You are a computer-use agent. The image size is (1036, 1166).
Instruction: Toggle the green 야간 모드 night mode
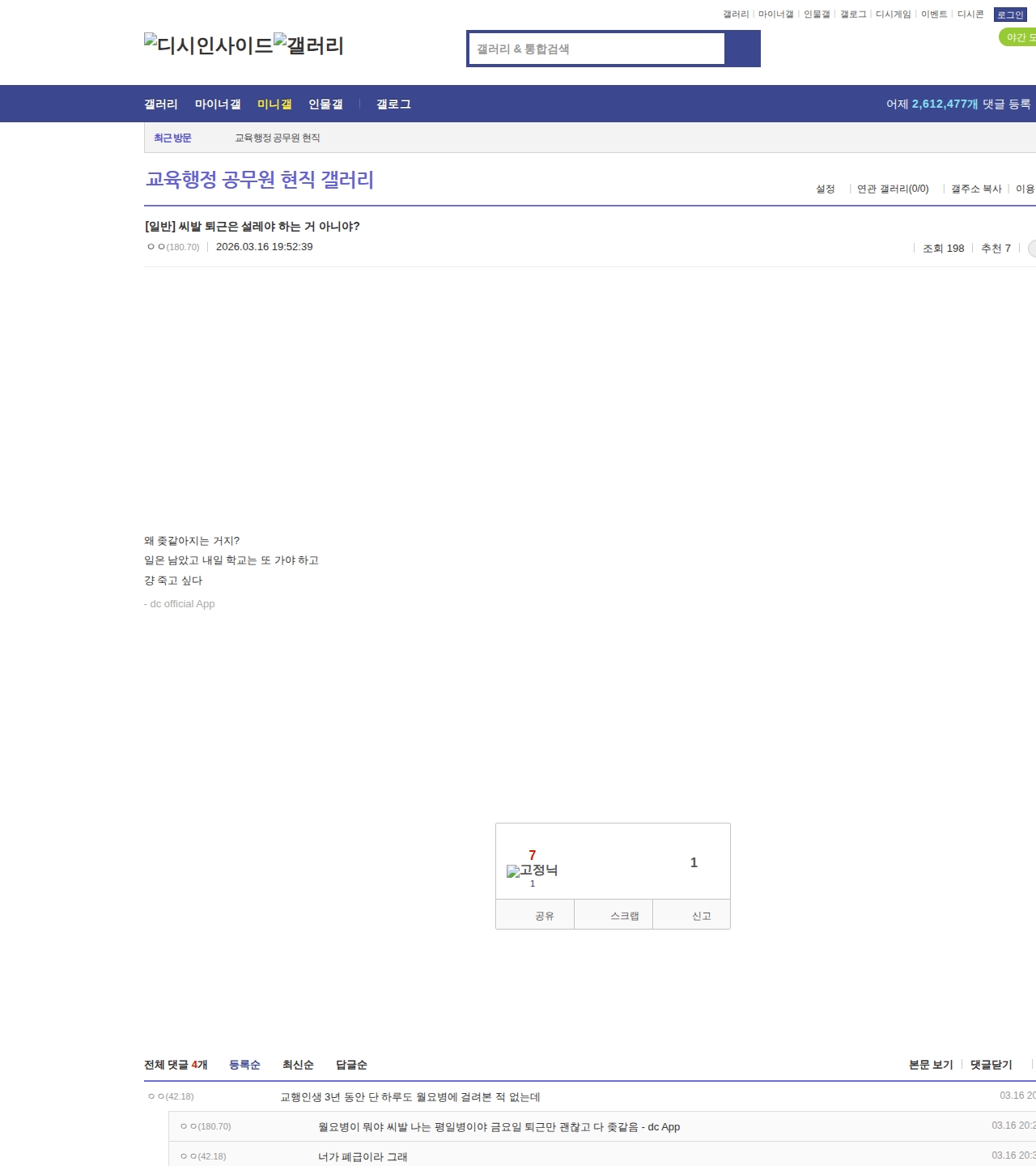(x=1018, y=37)
